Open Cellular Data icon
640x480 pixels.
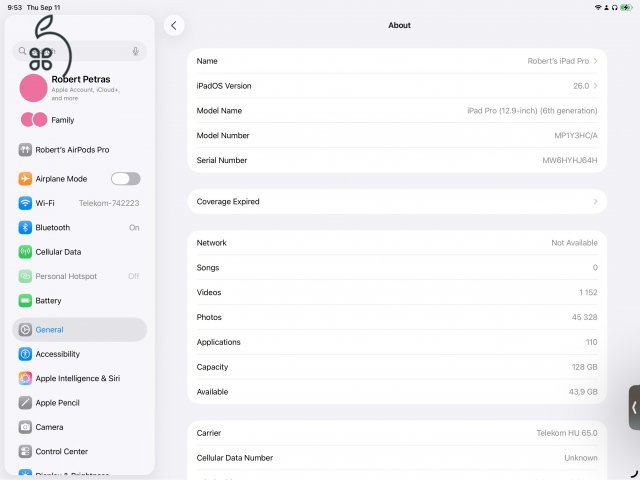[25, 252]
